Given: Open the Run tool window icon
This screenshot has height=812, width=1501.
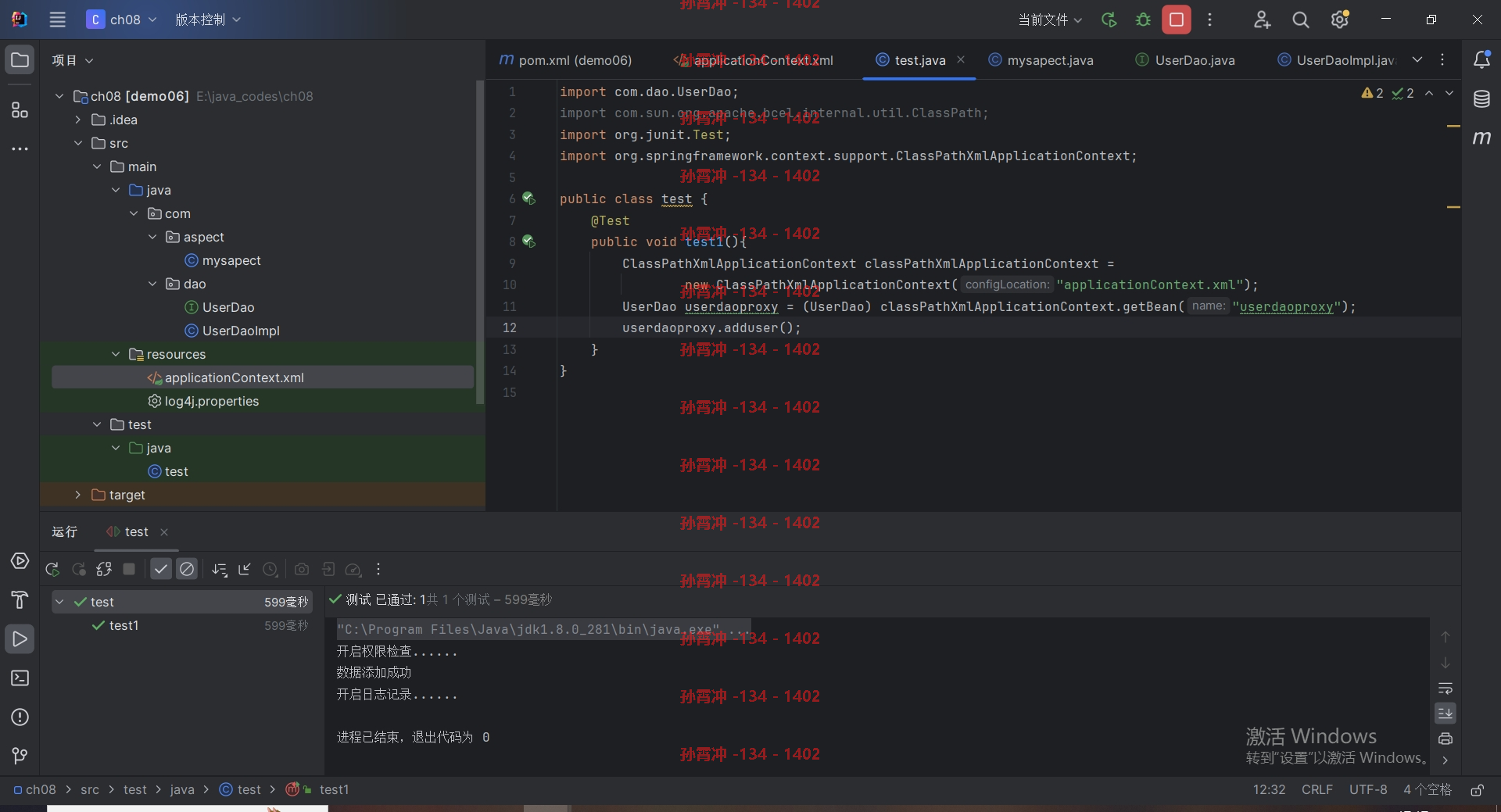Looking at the screenshot, I should click(x=20, y=639).
